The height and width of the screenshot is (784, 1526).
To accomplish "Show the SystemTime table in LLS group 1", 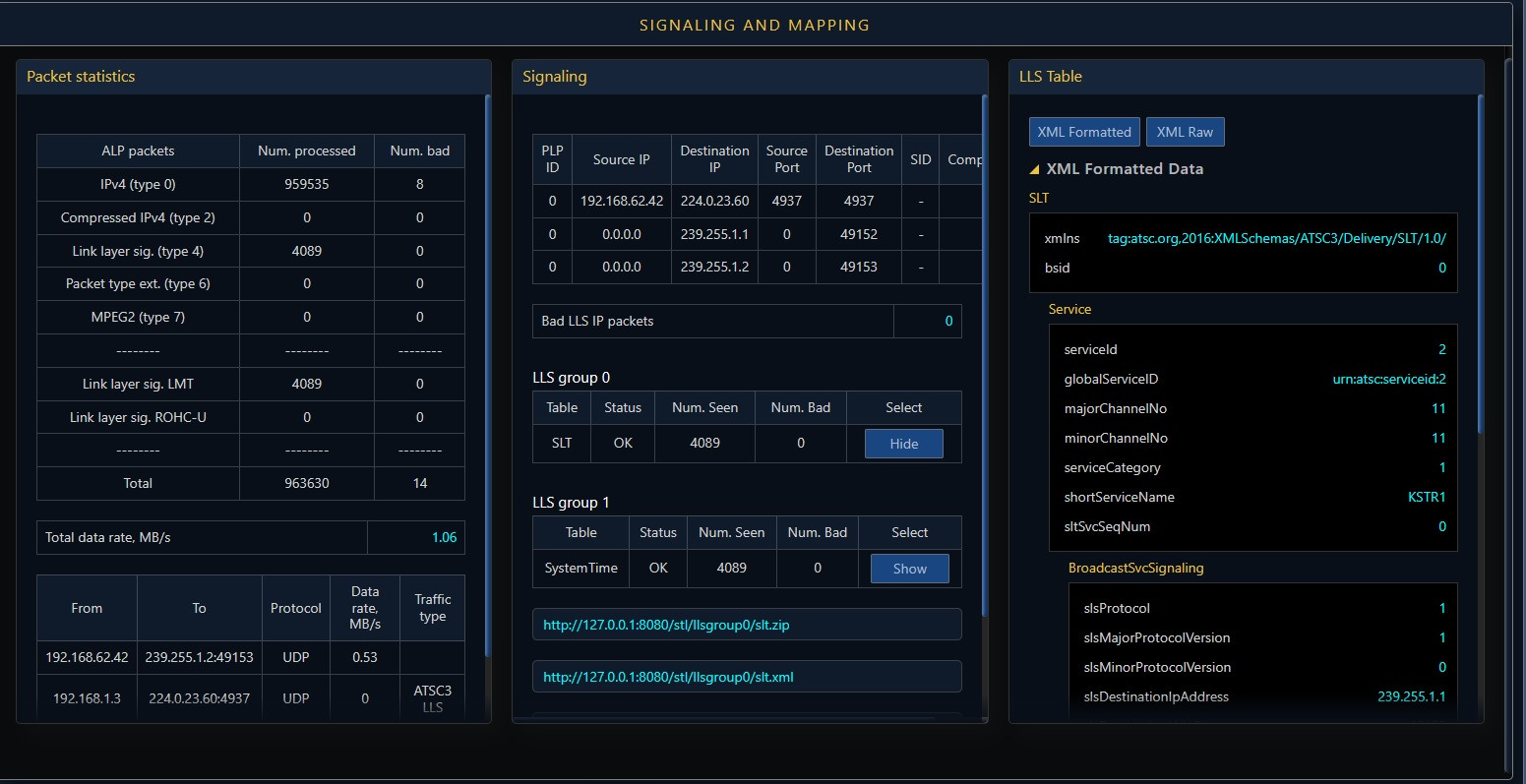I will (x=909, y=569).
